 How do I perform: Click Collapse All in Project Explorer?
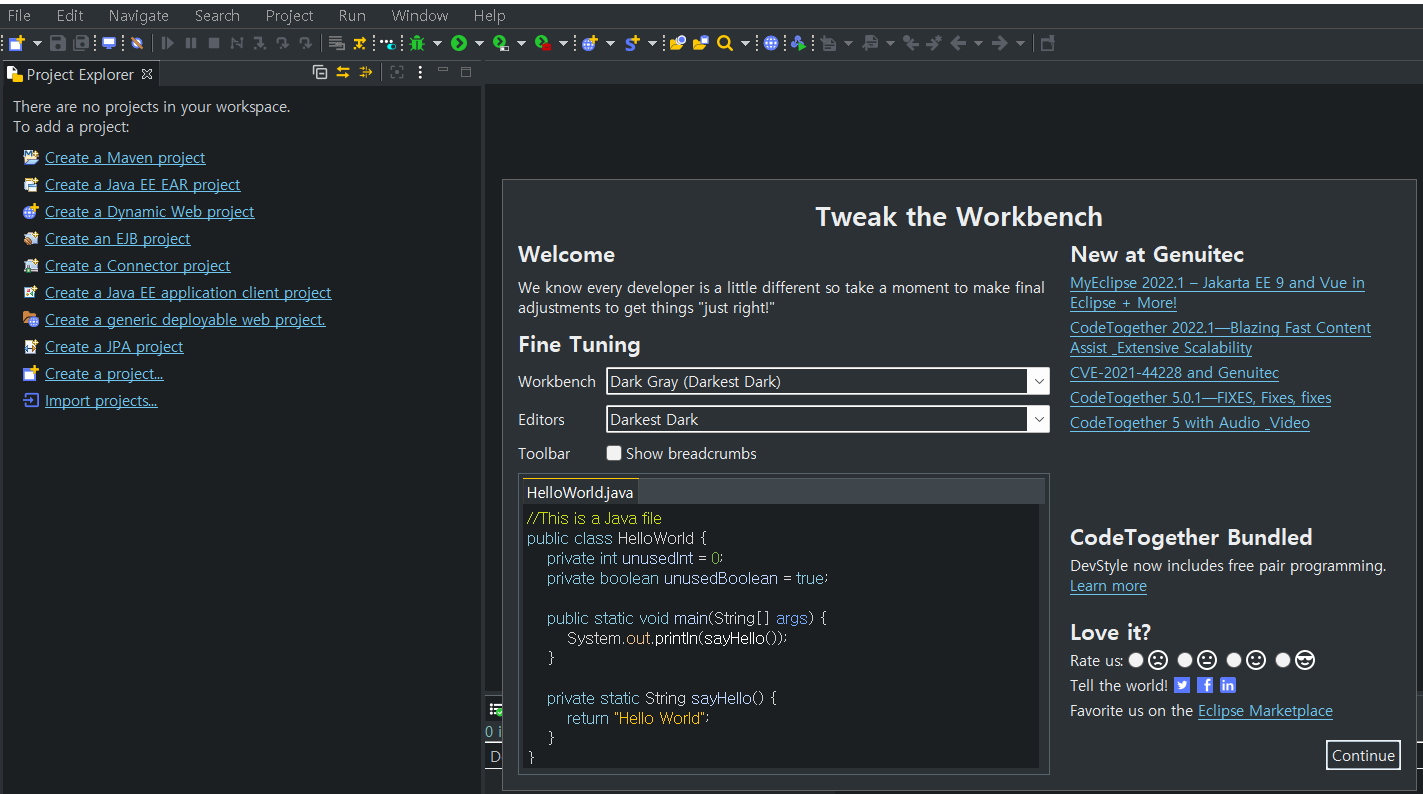click(x=320, y=72)
